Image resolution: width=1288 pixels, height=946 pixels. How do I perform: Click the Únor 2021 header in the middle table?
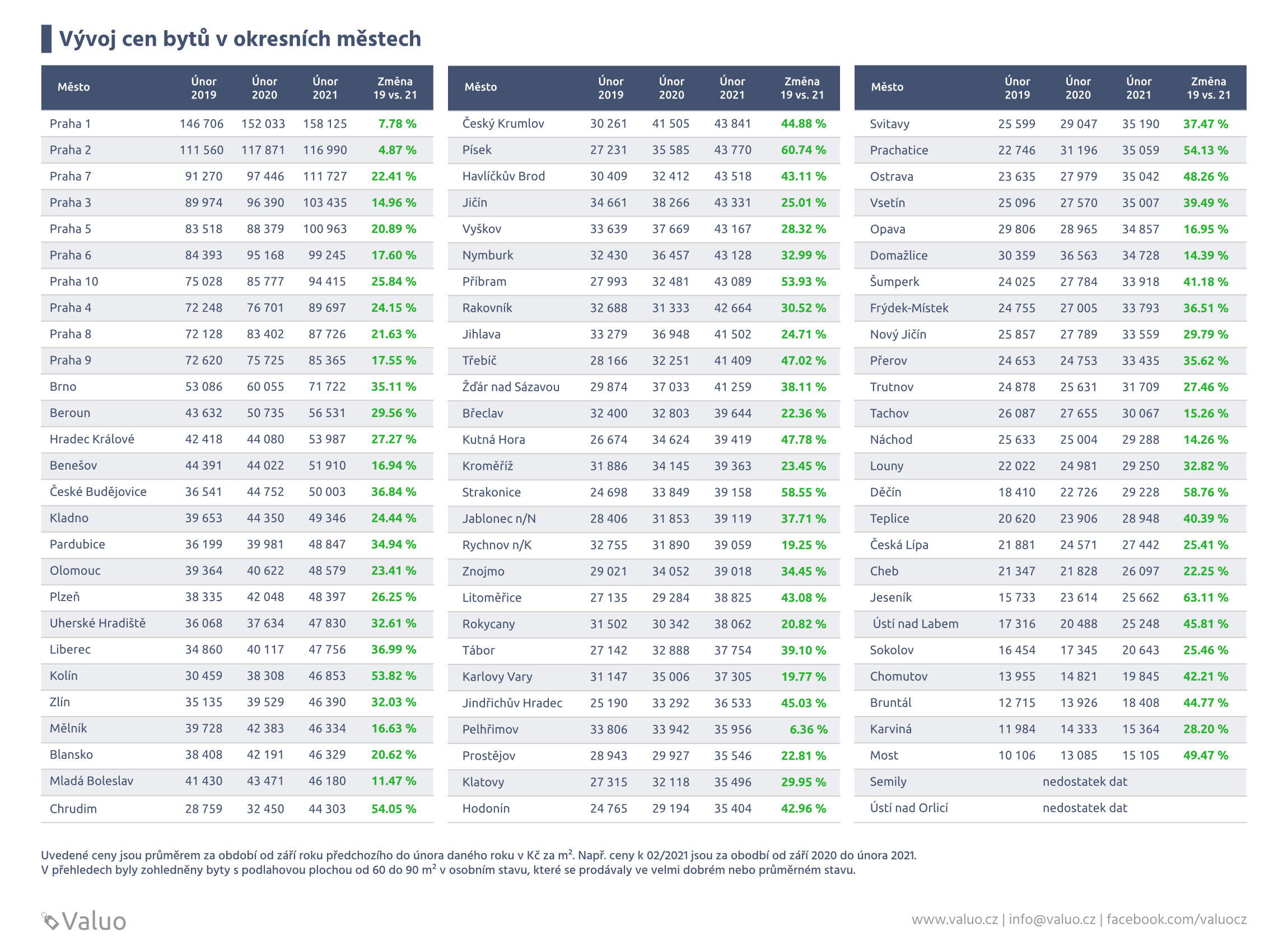pos(732,88)
